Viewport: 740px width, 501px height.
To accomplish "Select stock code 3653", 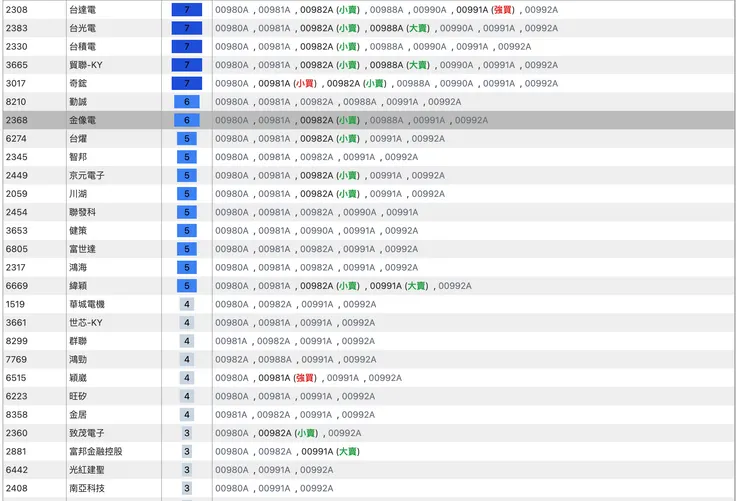I will 17,231.
